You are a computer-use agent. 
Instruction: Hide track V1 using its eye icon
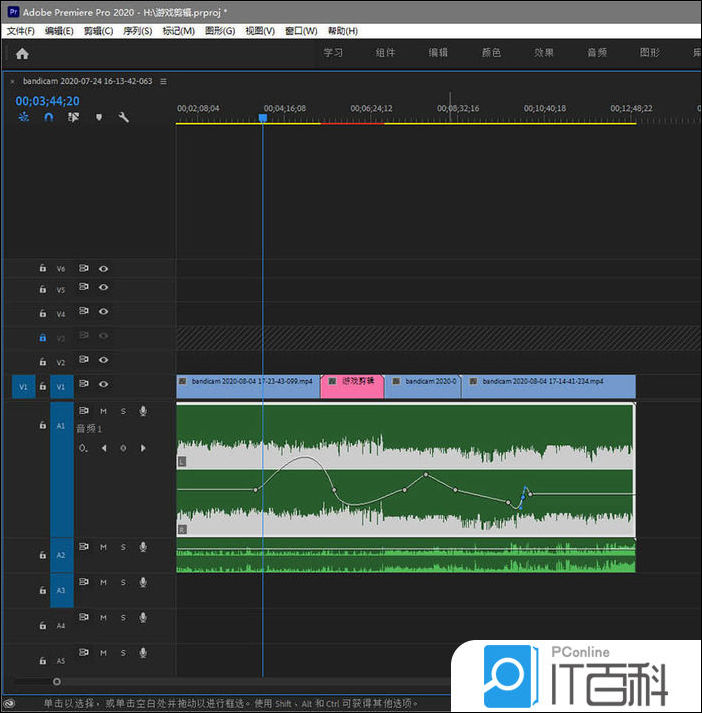pos(103,385)
